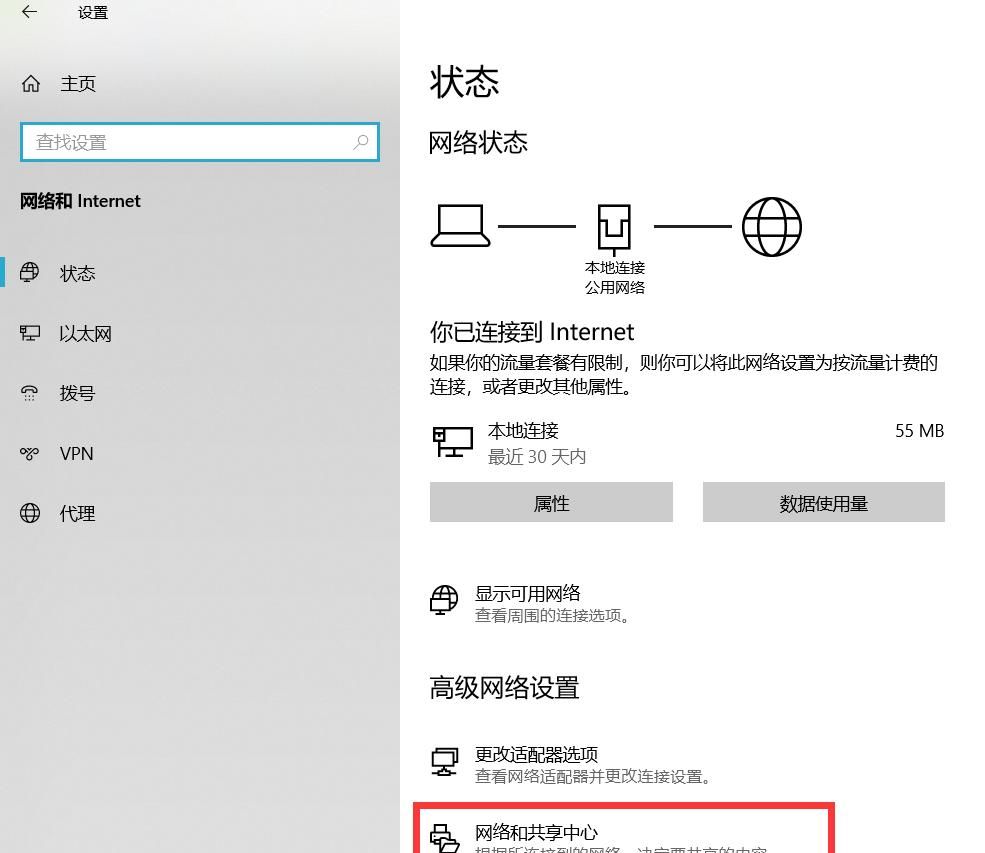Click 更改适配器选项 link

click(x=536, y=755)
